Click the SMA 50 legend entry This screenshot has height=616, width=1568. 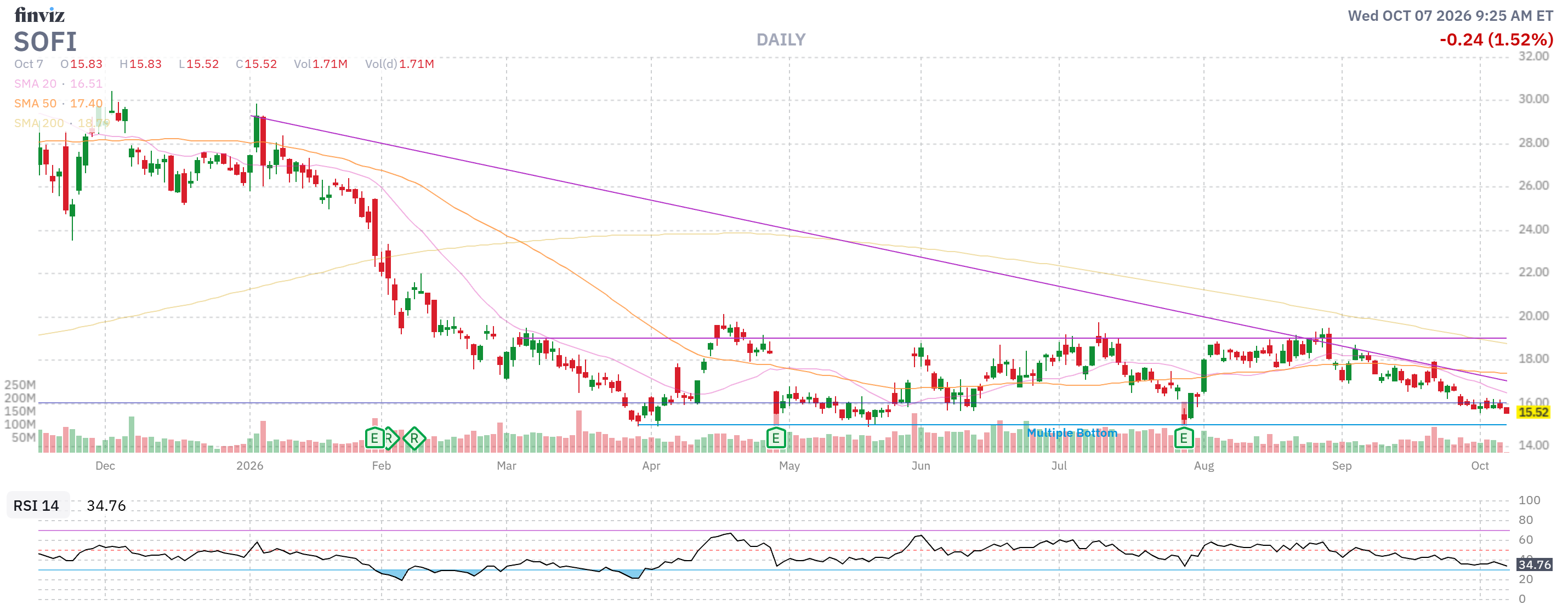click(x=59, y=104)
